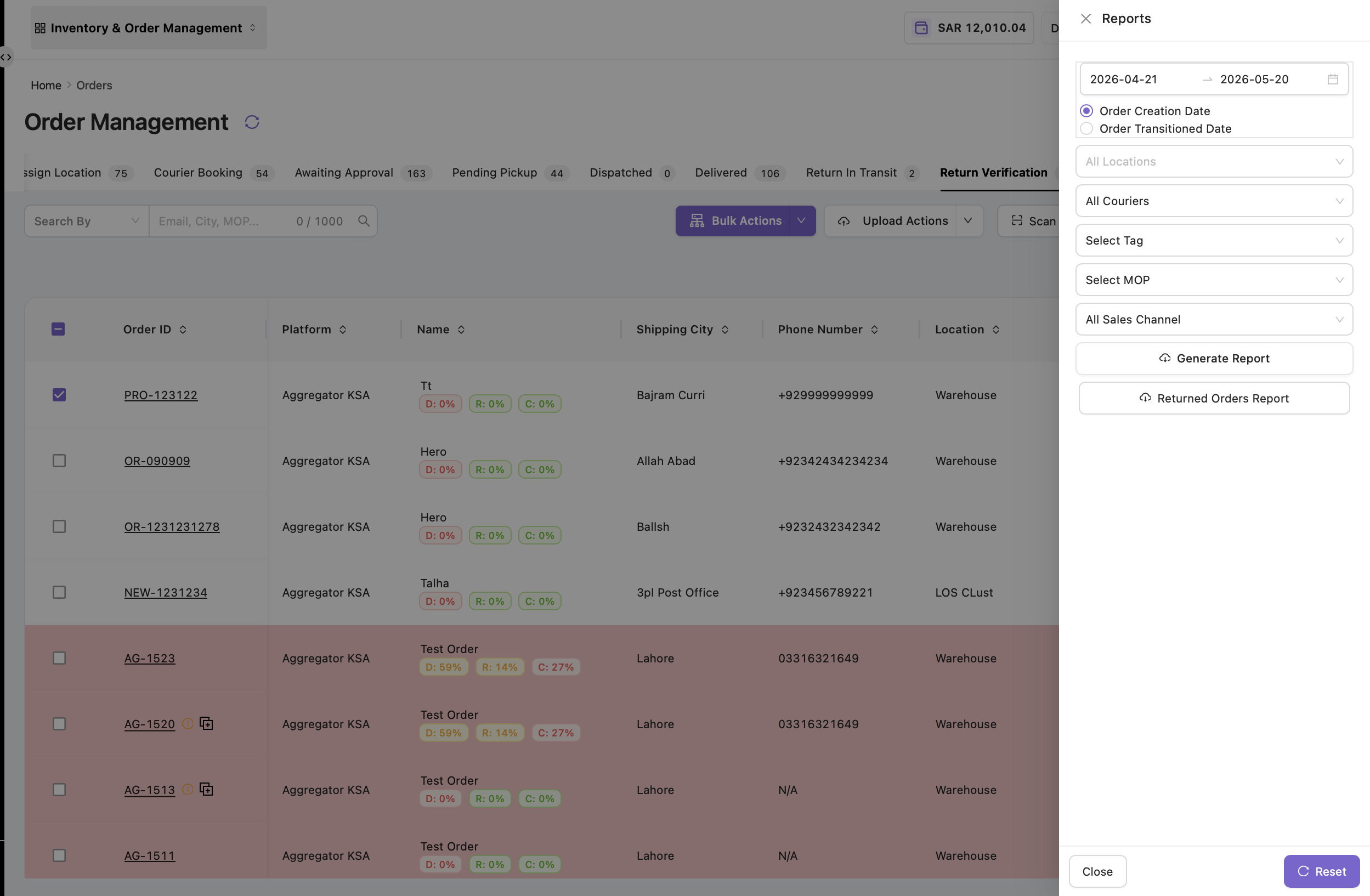
Task: Sort by Order ID column arrows
Action: pyautogui.click(x=183, y=329)
